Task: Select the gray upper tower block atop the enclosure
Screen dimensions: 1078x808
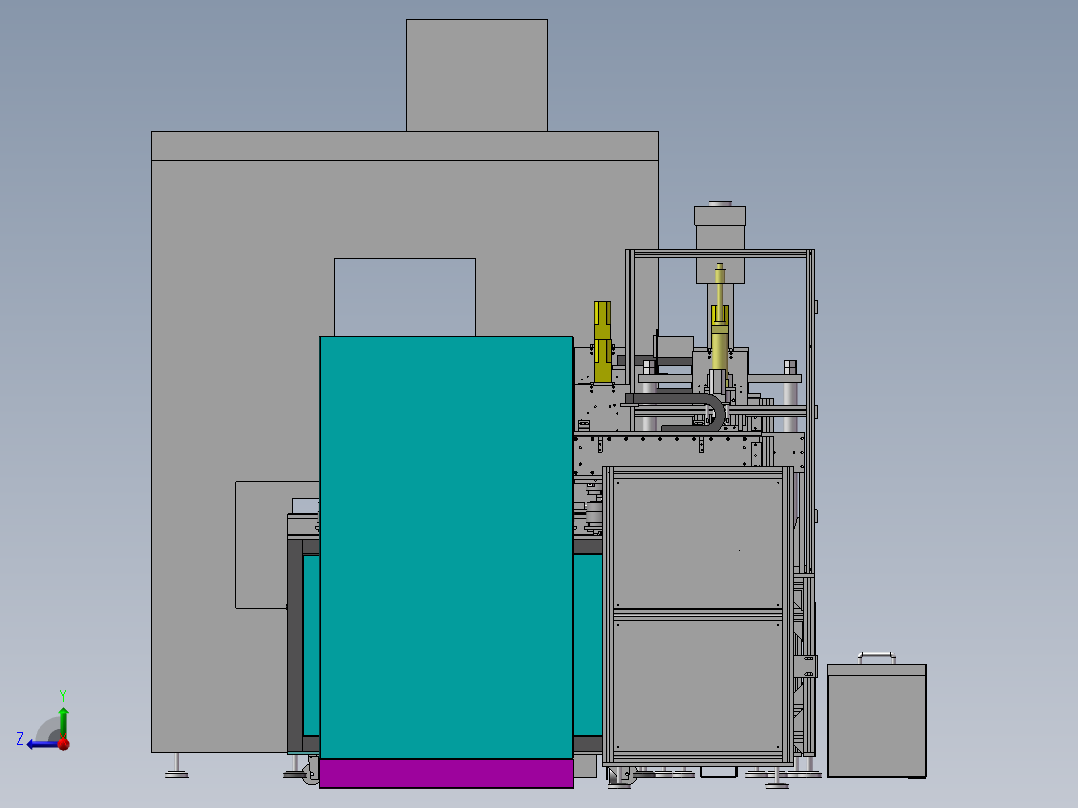Action: [x=476, y=75]
